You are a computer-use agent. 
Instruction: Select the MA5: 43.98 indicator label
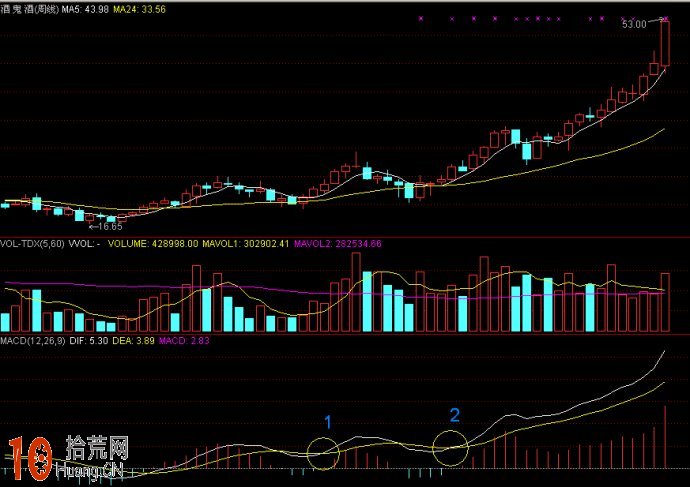click(x=85, y=9)
